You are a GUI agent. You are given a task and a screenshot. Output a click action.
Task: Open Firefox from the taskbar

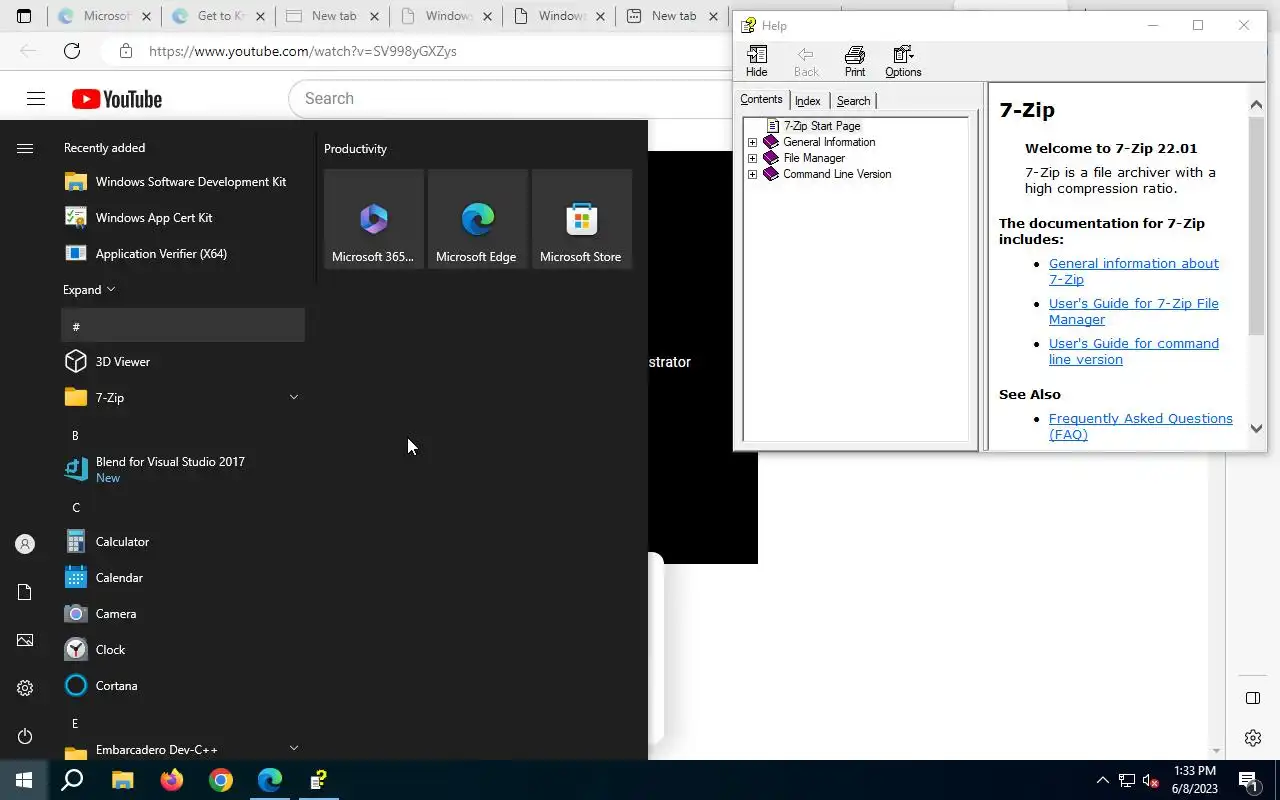172,780
